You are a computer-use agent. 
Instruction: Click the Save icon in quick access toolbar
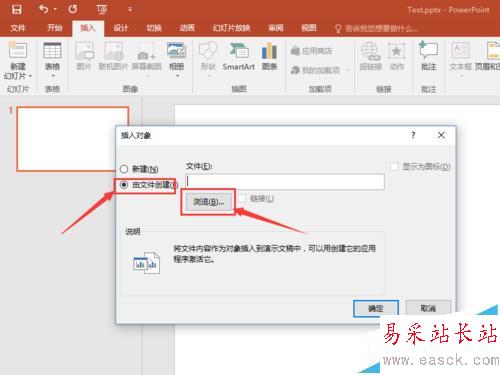[17, 9]
